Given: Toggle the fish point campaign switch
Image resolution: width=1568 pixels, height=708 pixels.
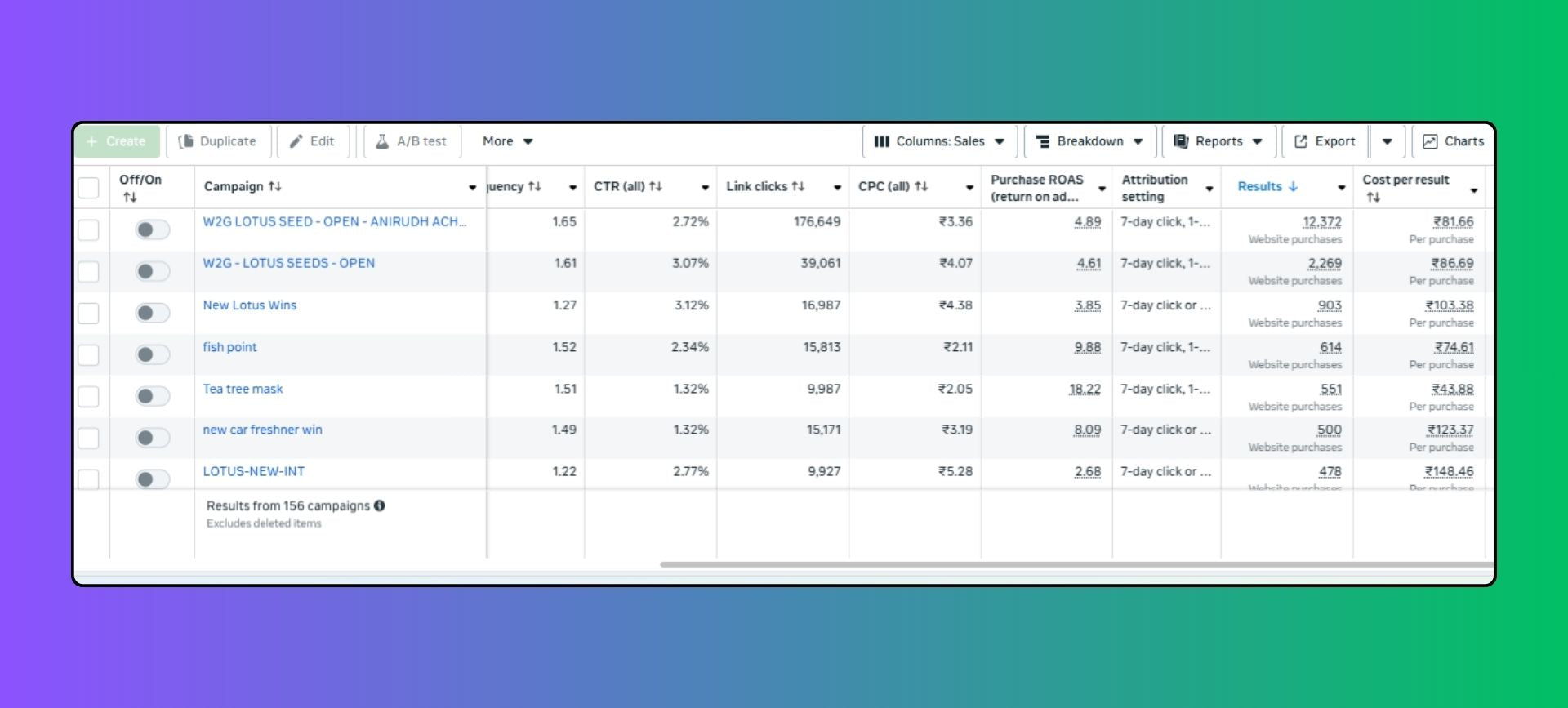Looking at the screenshot, I should [152, 354].
